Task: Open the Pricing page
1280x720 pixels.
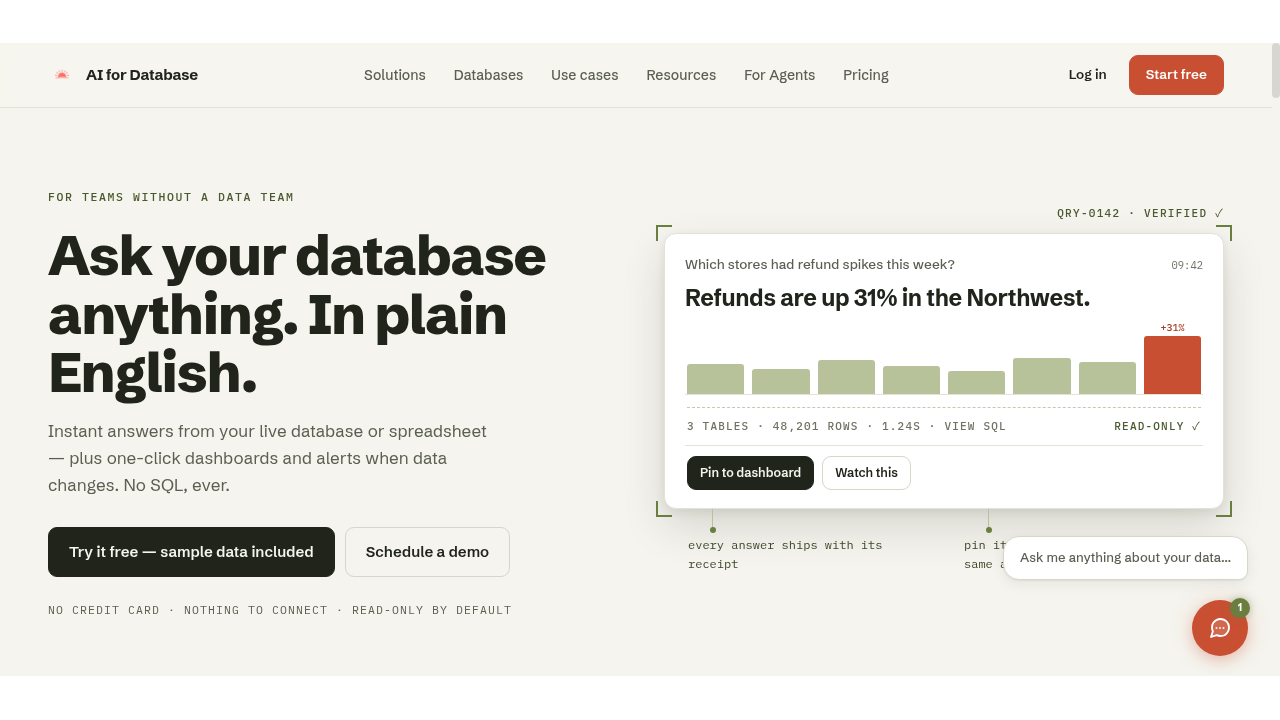Action: coord(866,75)
